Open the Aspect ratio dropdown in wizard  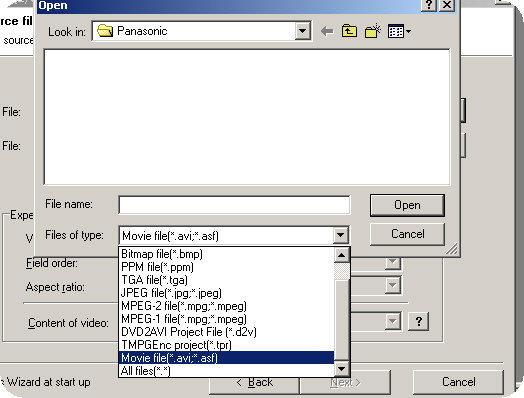tap(393, 285)
